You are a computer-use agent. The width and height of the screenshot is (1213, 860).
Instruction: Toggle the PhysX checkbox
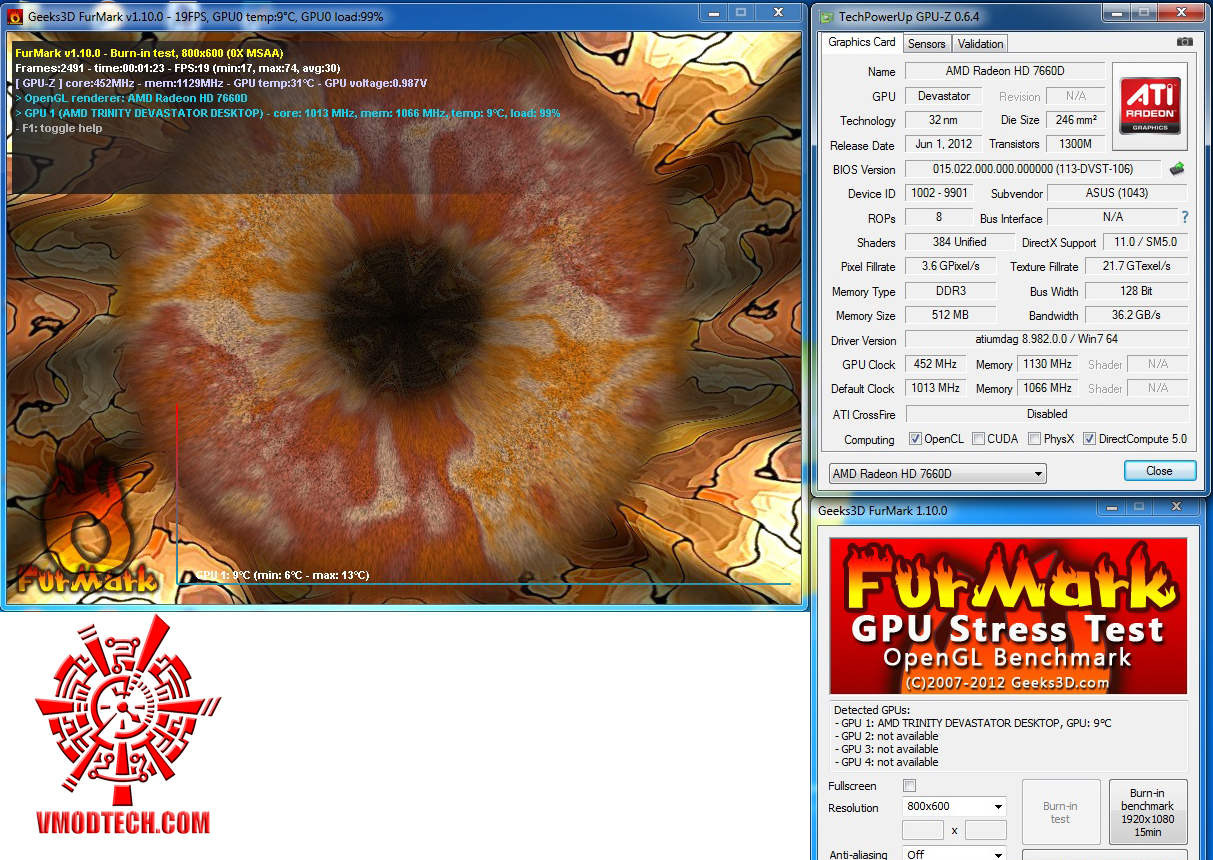point(1034,439)
